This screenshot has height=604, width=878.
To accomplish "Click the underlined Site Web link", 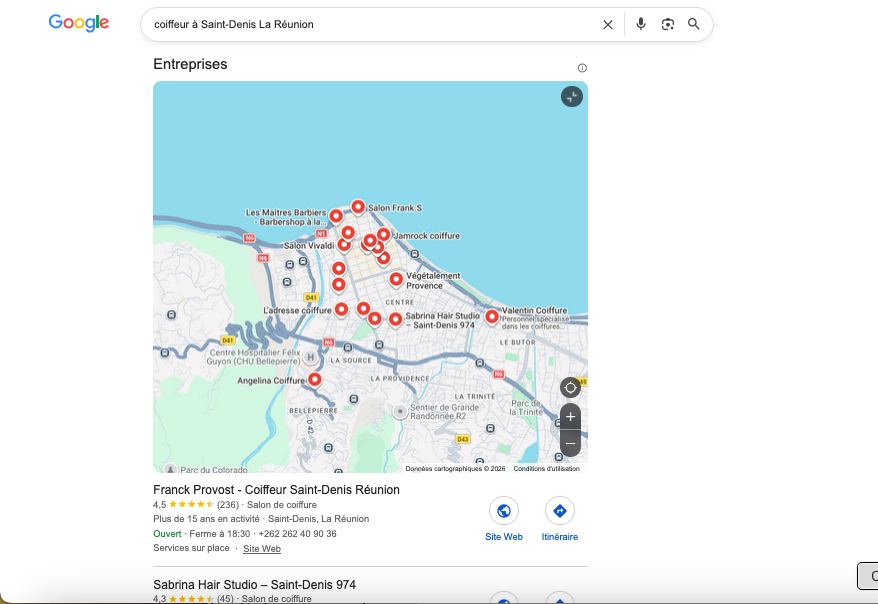I will (261, 549).
